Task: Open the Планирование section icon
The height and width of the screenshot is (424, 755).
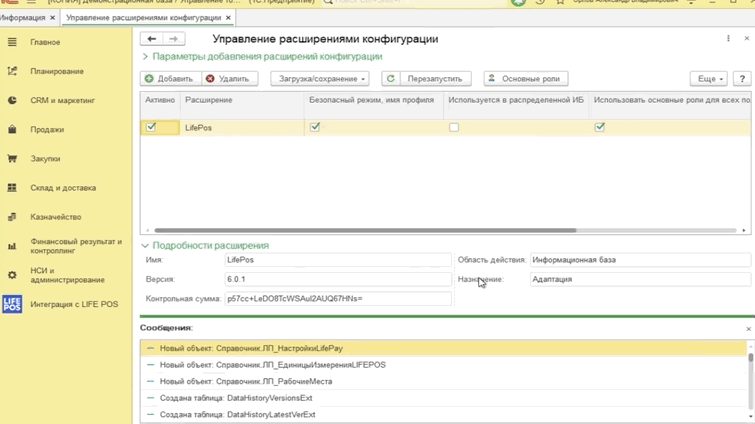Action: coord(12,71)
